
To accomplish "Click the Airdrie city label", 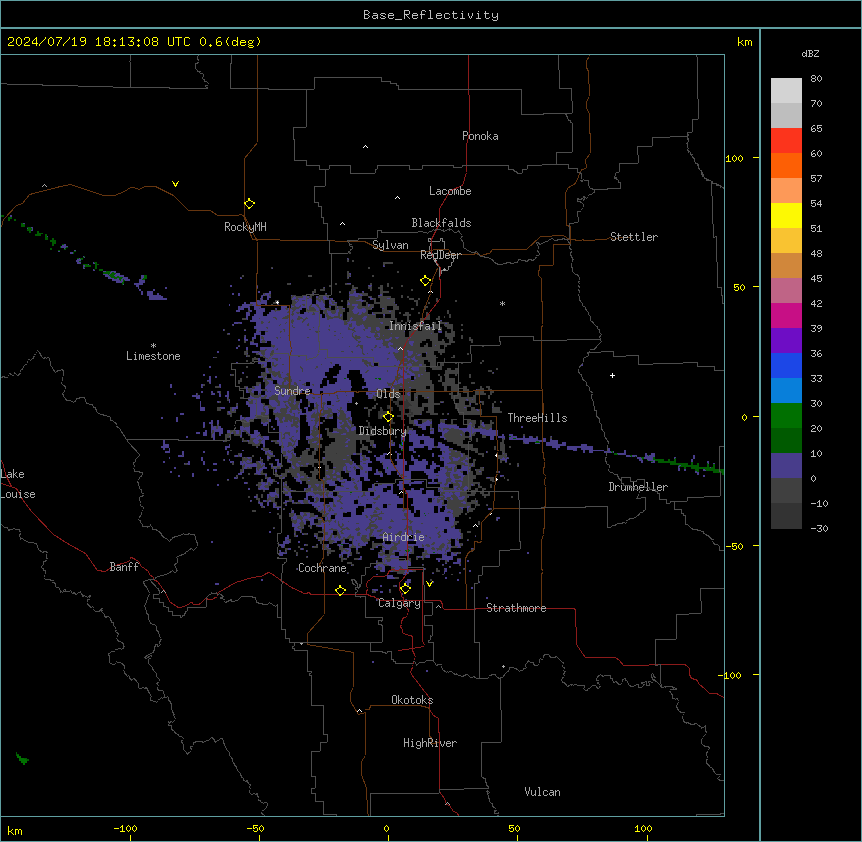I will (404, 537).
